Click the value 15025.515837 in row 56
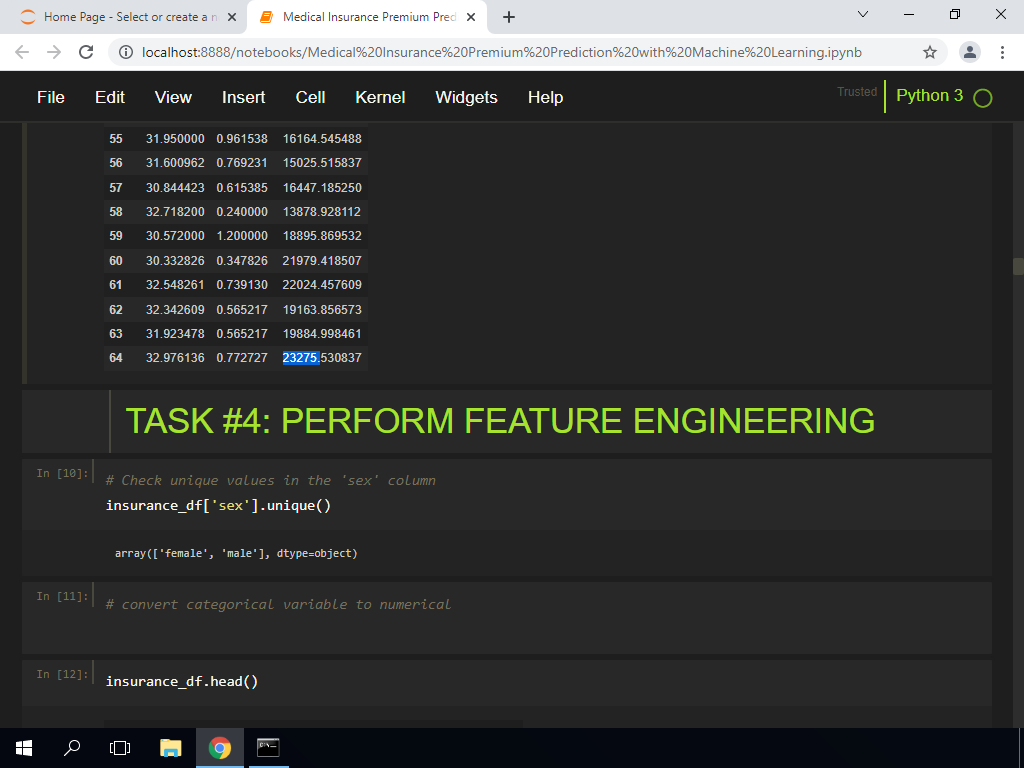The width and height of the screenshot is (1024, 768). (322, 163)
